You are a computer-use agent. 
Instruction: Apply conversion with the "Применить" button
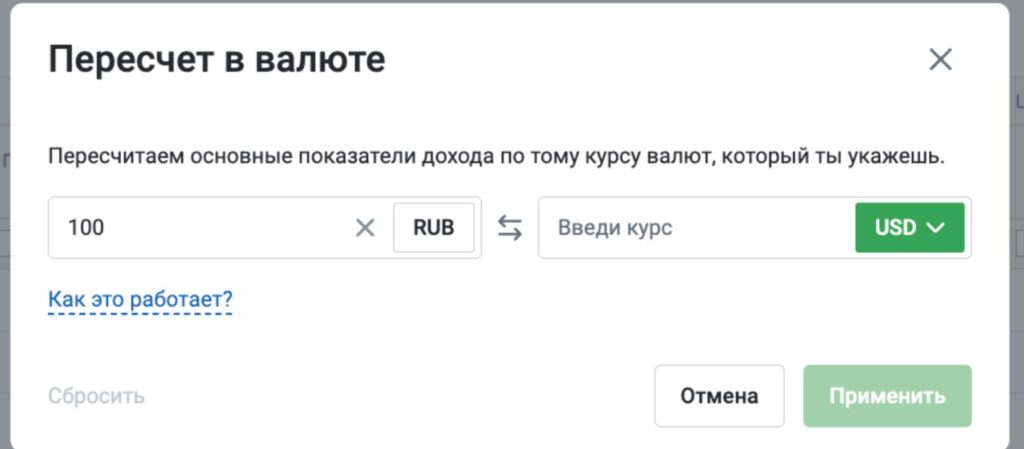pos(887,396)
